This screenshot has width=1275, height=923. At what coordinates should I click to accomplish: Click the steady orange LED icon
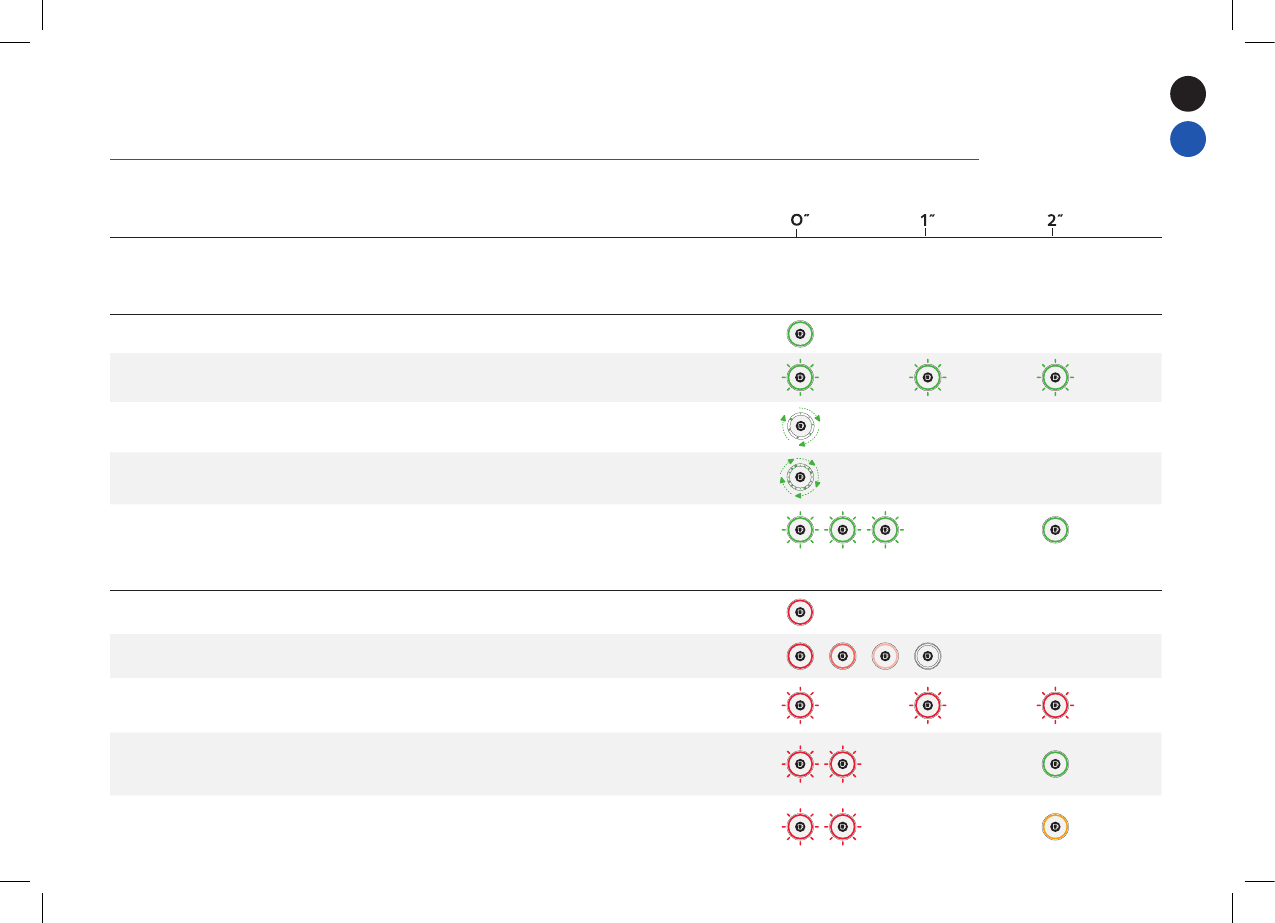click(x=1054, y=828)
